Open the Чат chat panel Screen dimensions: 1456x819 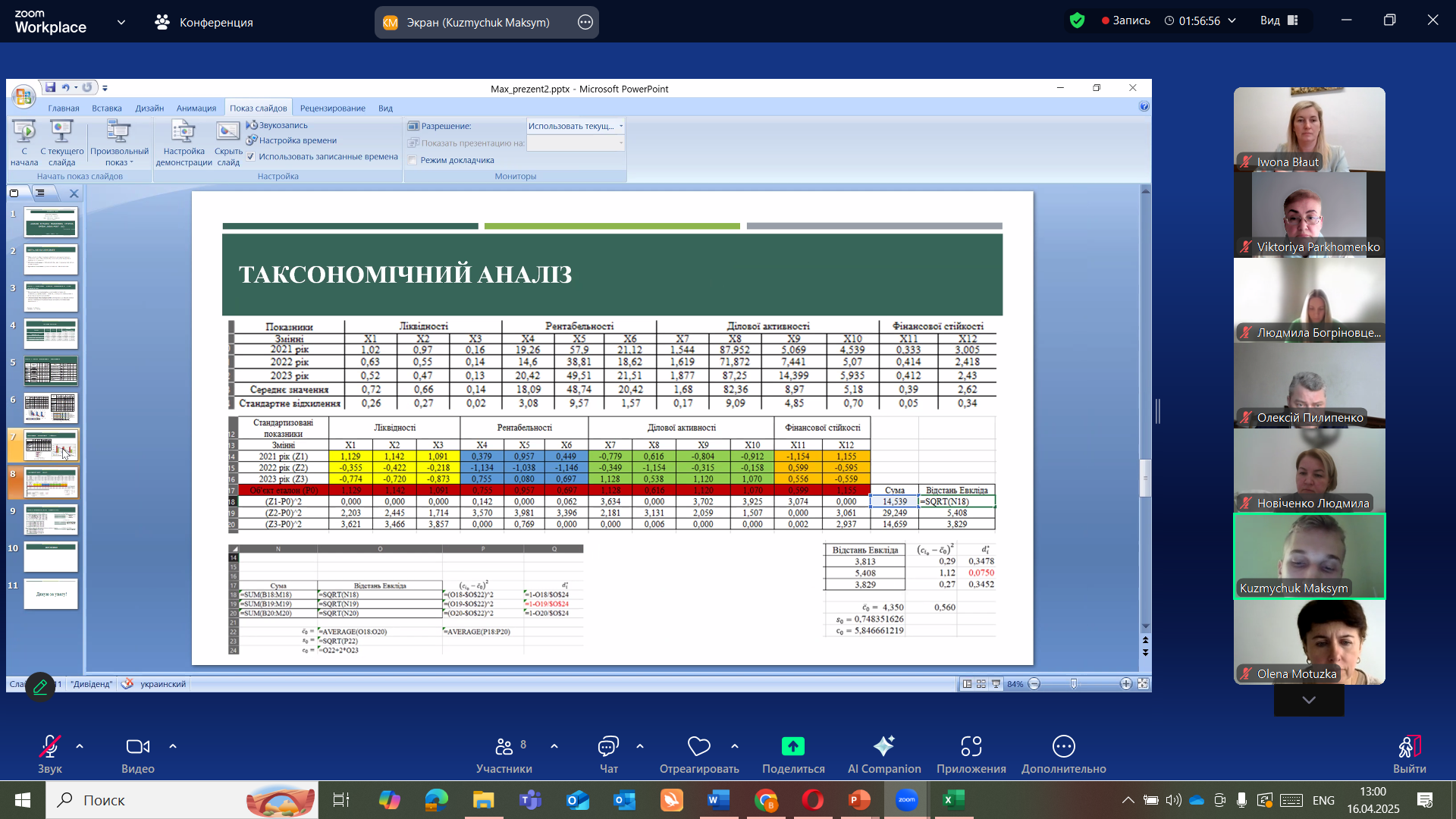click(x=608, y=747)
